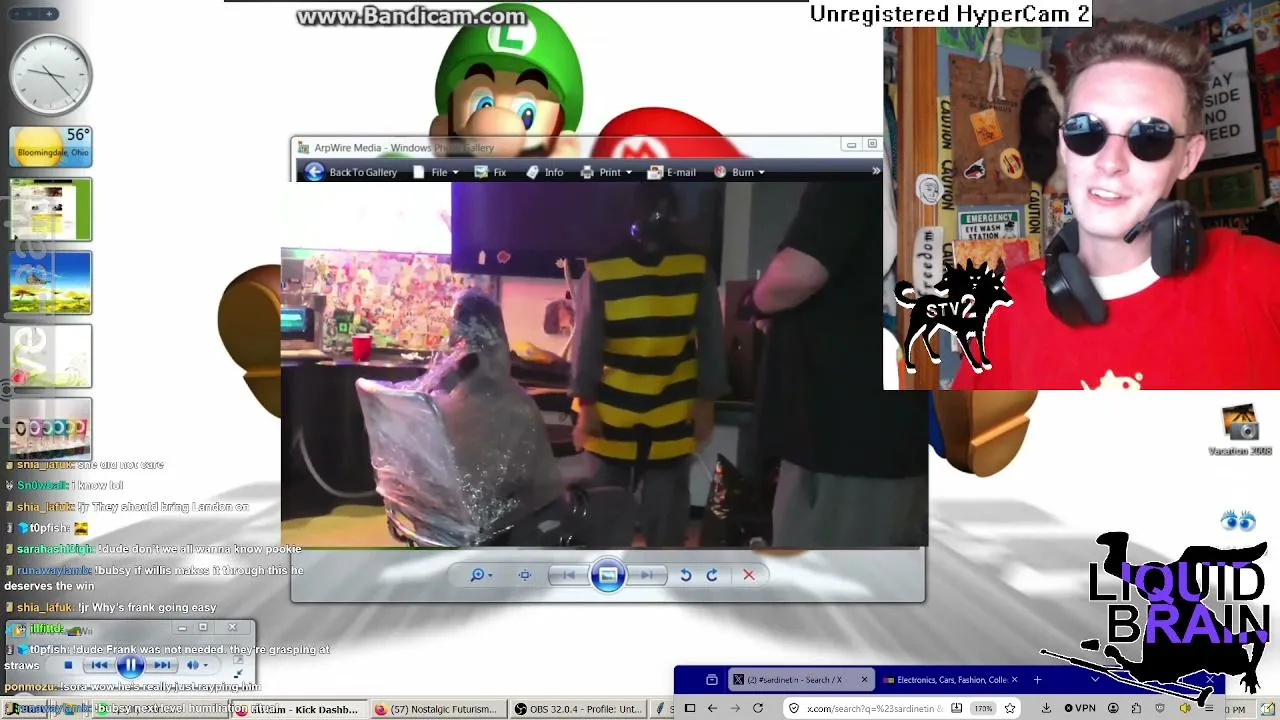Open the Bloomingdale, Ohio weather gadget

[x=50, y=146]
